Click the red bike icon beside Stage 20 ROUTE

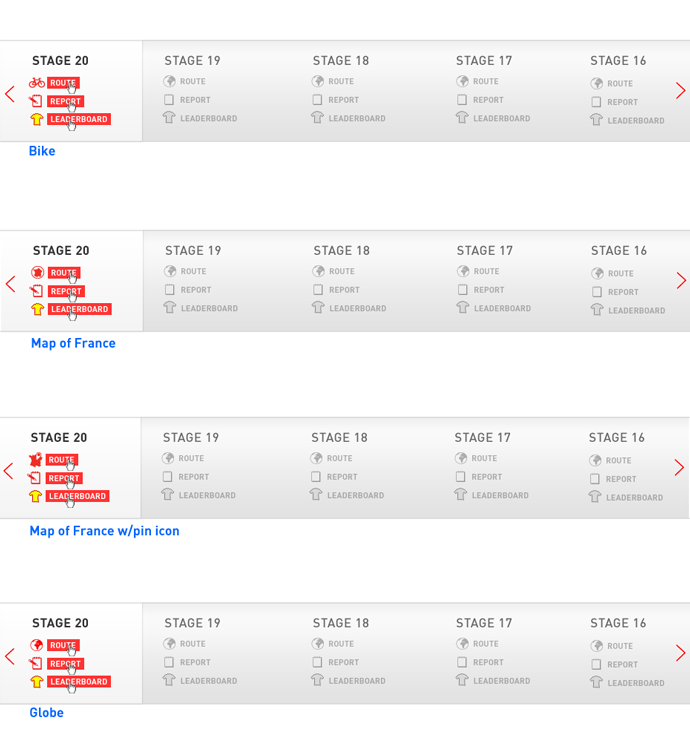tap(37, 83)
